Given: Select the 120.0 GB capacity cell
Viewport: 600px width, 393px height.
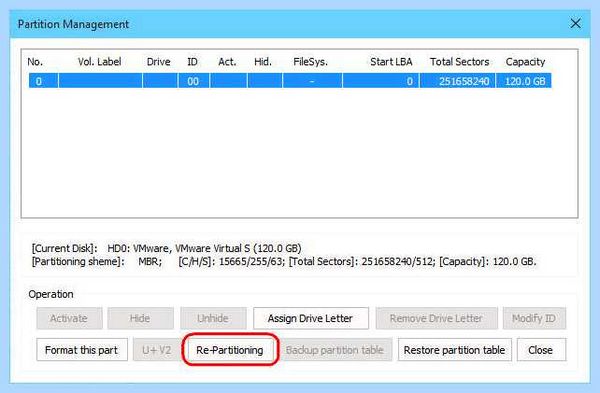Looking at the screenshot, I should coord(524,81).
